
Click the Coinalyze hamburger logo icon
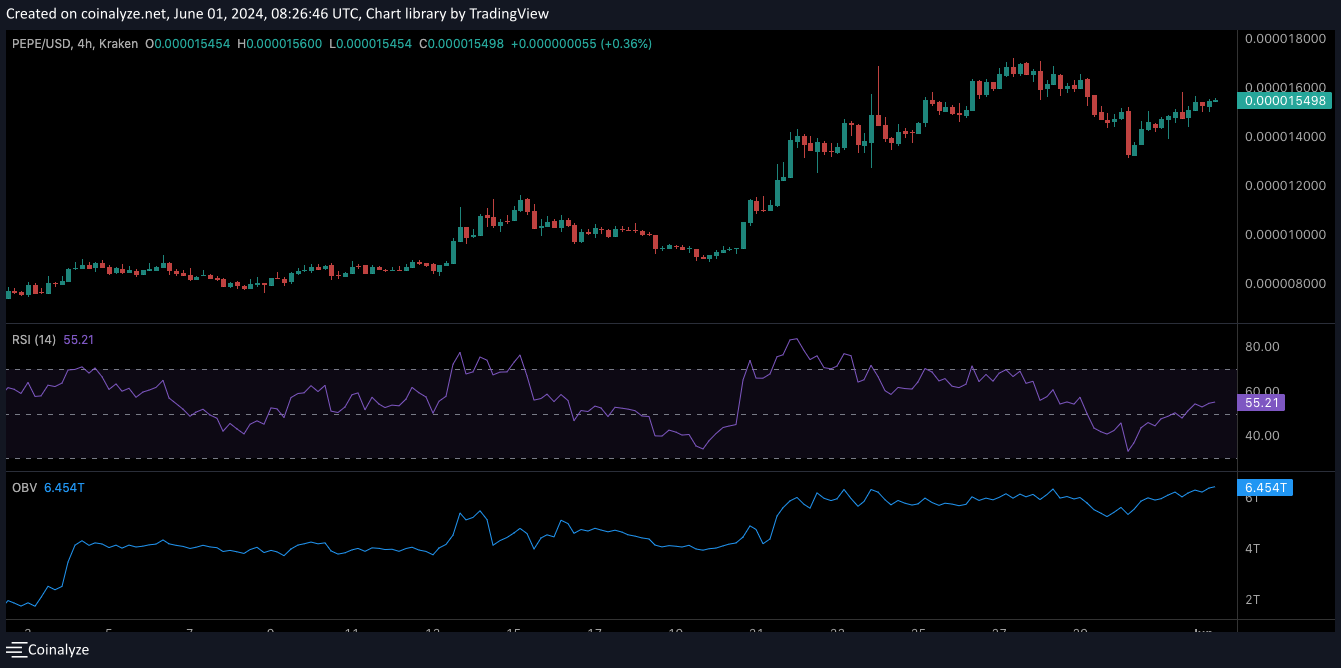click(x=15, y=650)
